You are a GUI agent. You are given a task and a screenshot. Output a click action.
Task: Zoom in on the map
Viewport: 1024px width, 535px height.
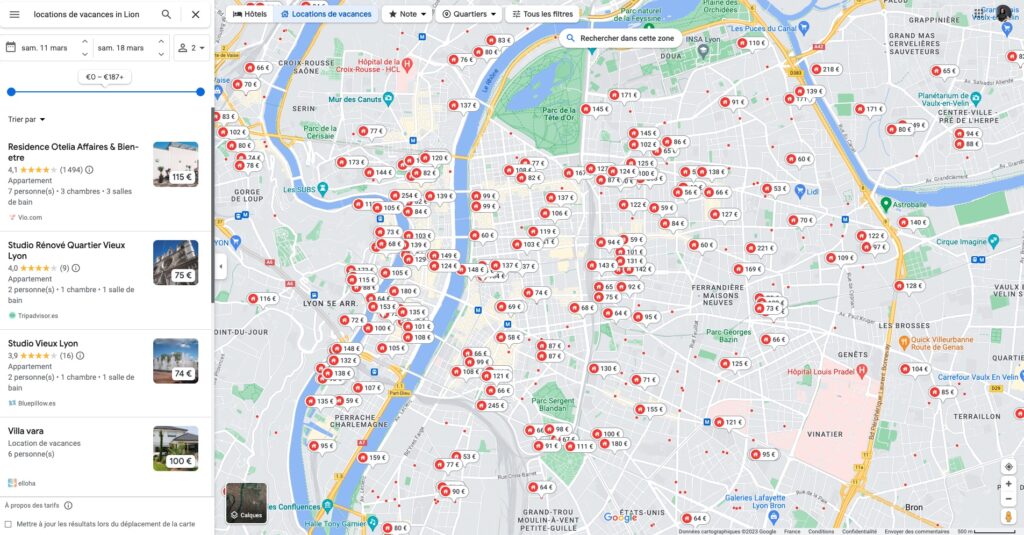point(1008,484)
